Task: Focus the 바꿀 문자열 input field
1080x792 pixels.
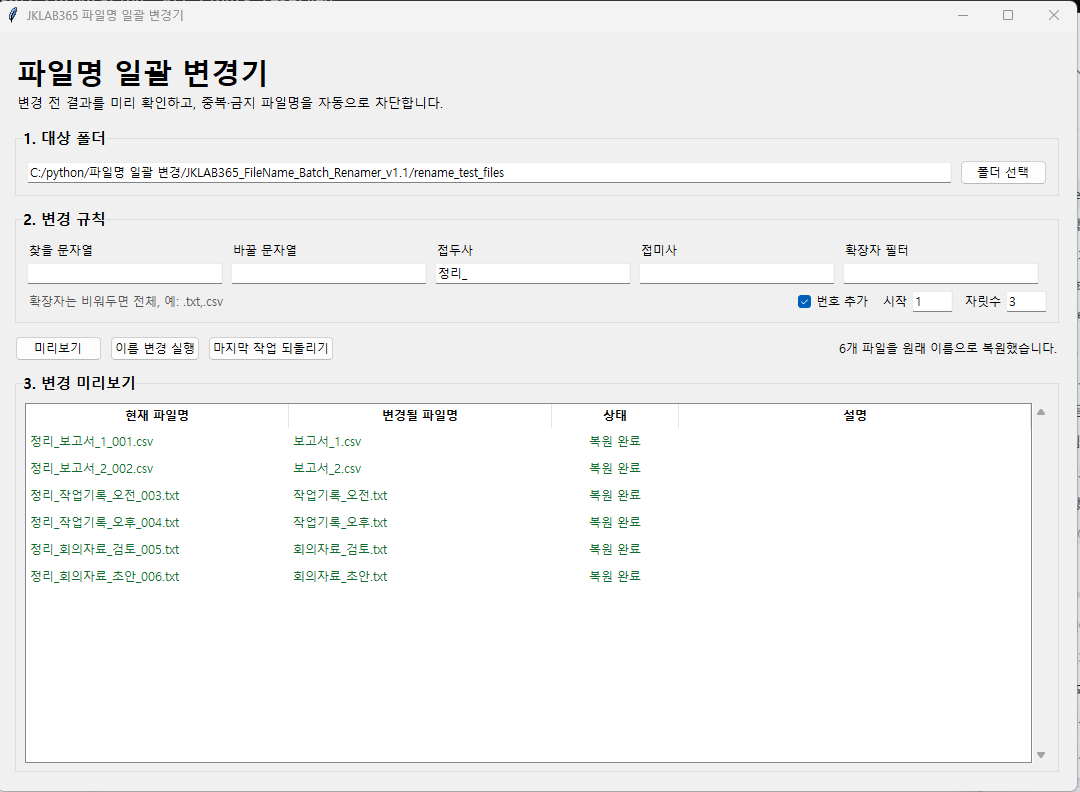Action: coord(329,273)
